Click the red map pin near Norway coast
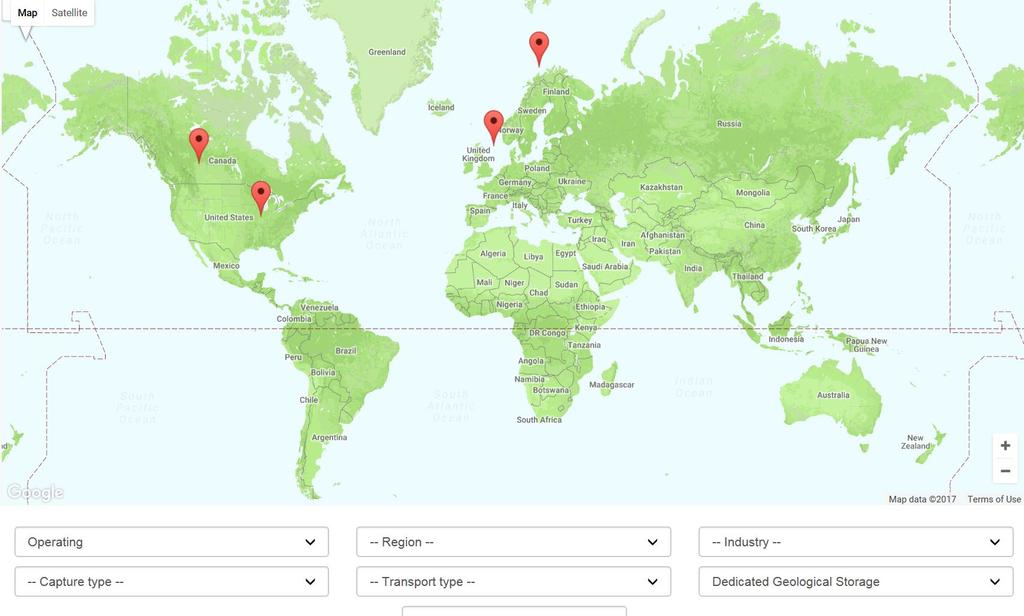Screen dimensions: 1024x616 pyautogui.click(x=494, y=127)
